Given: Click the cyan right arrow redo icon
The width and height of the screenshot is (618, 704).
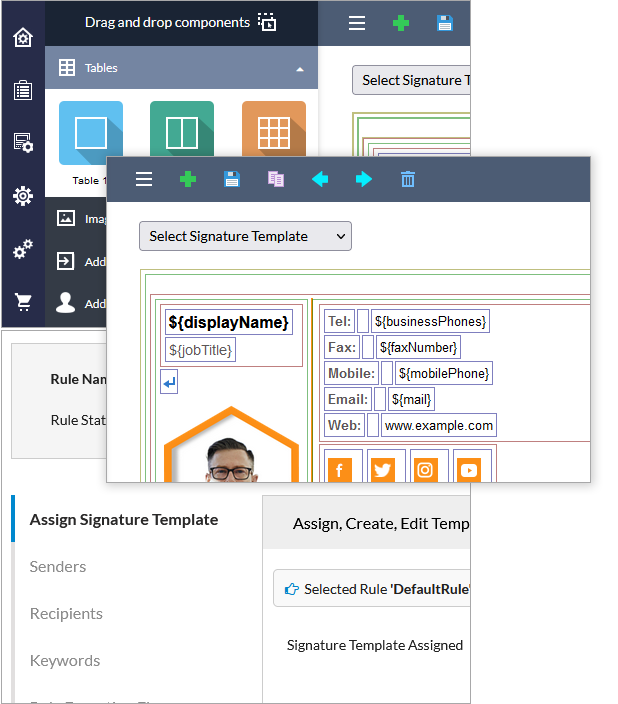Looking at the screenshot, I should coord(364,179).
